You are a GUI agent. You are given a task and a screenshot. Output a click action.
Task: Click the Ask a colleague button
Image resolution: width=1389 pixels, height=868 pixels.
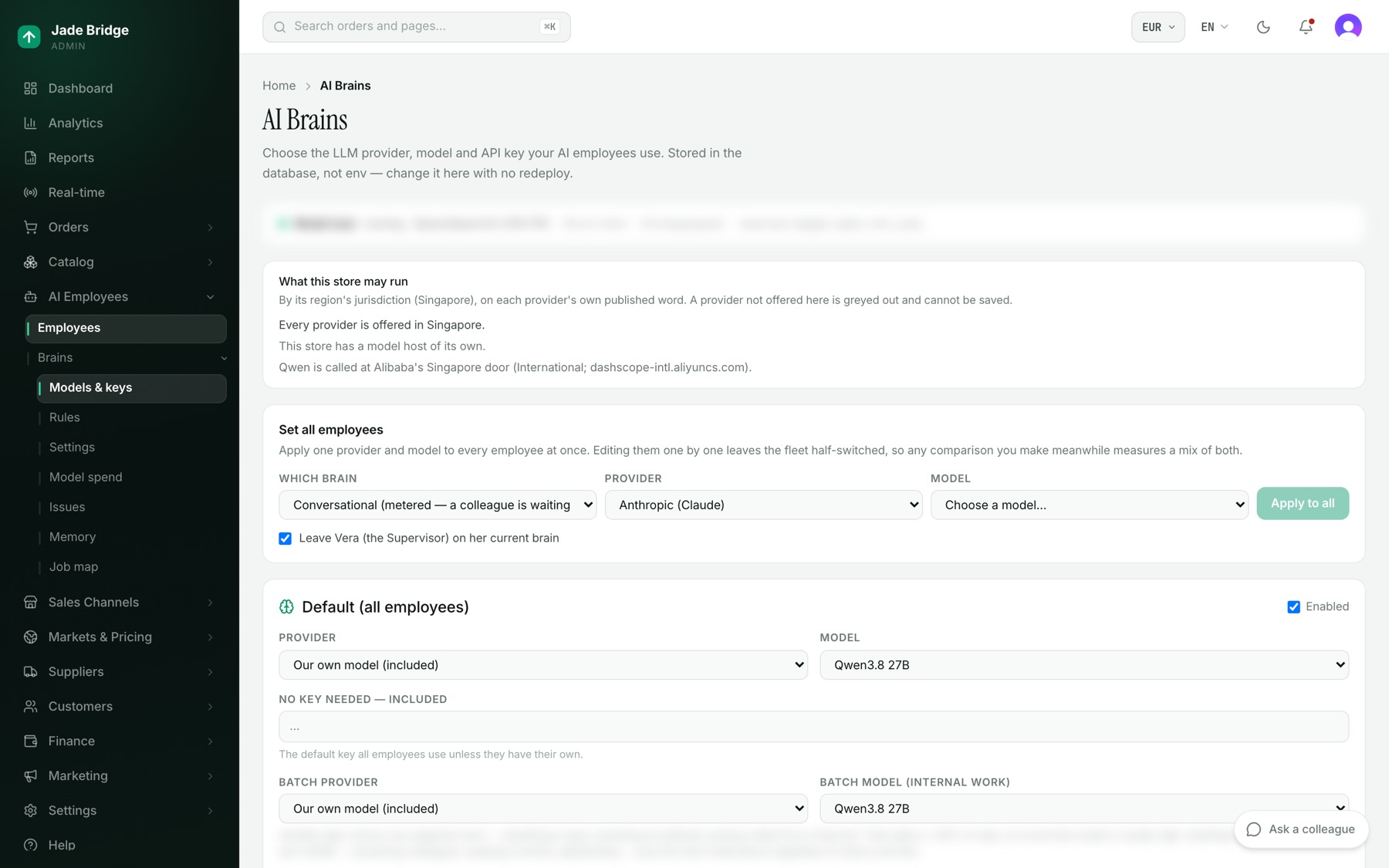pyautogui.click(x=1301, y=829)
